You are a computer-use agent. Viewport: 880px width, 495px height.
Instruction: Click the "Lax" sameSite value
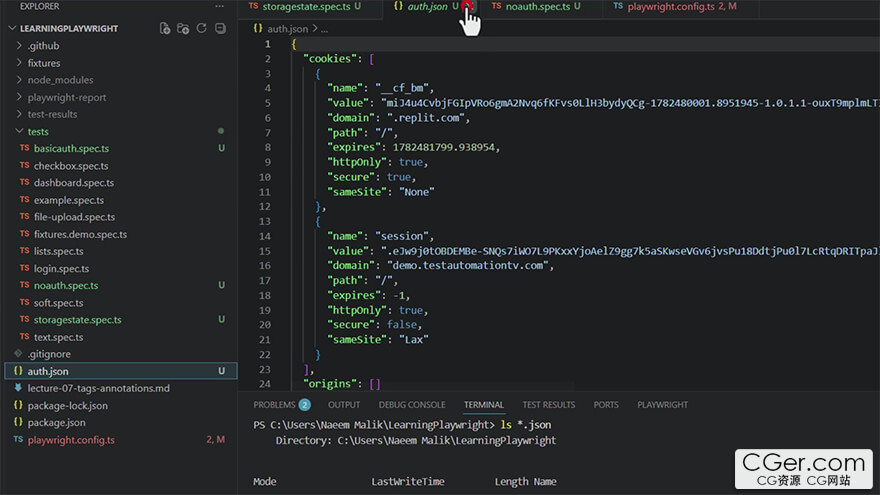pyautogui.click(x=414, y=340)
